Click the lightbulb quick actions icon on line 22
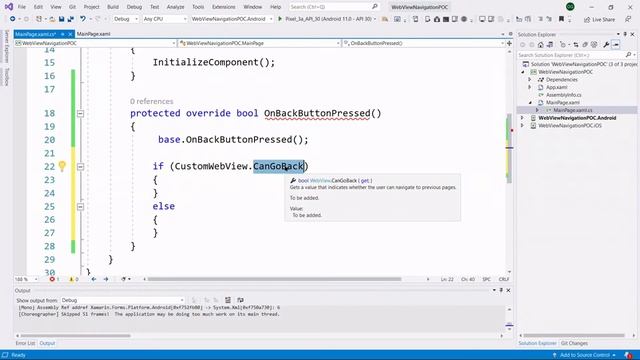Screen dimensions: 640x360 [x=62, y=166]
